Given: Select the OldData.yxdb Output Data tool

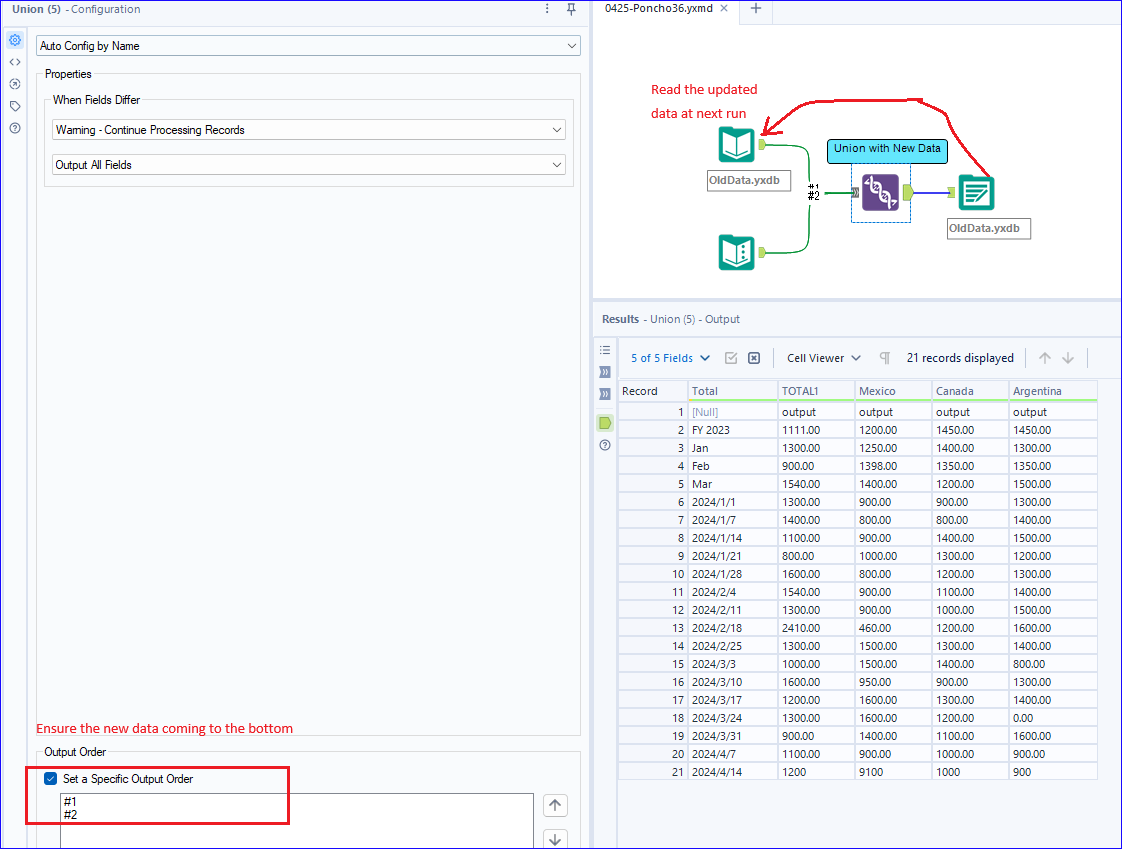Looking at the screenshot, I should 976,192.
